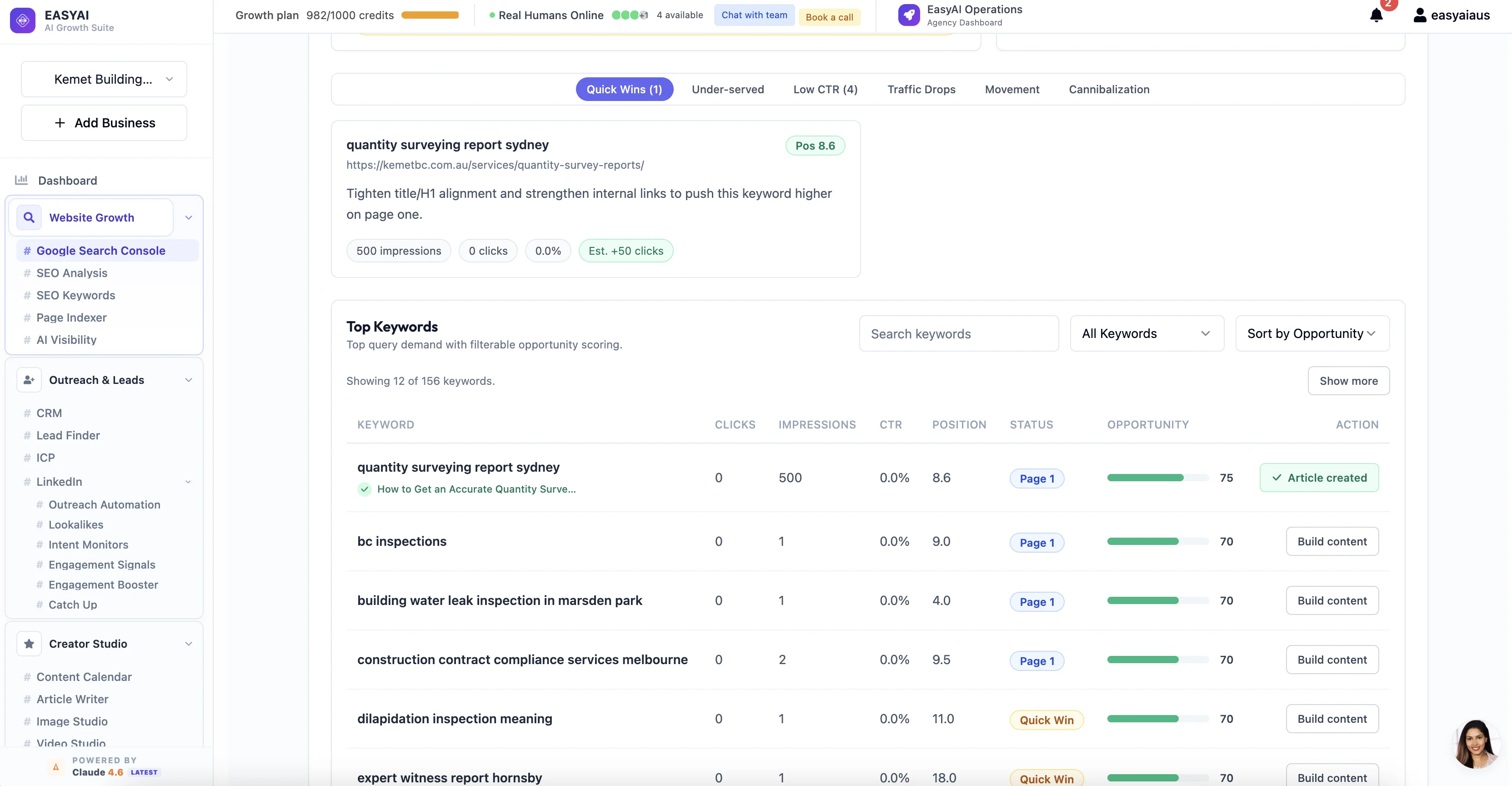Screen dimensions: 1512x786
Task: Open Lead Finder in sidebar
Action: (68, 435)
